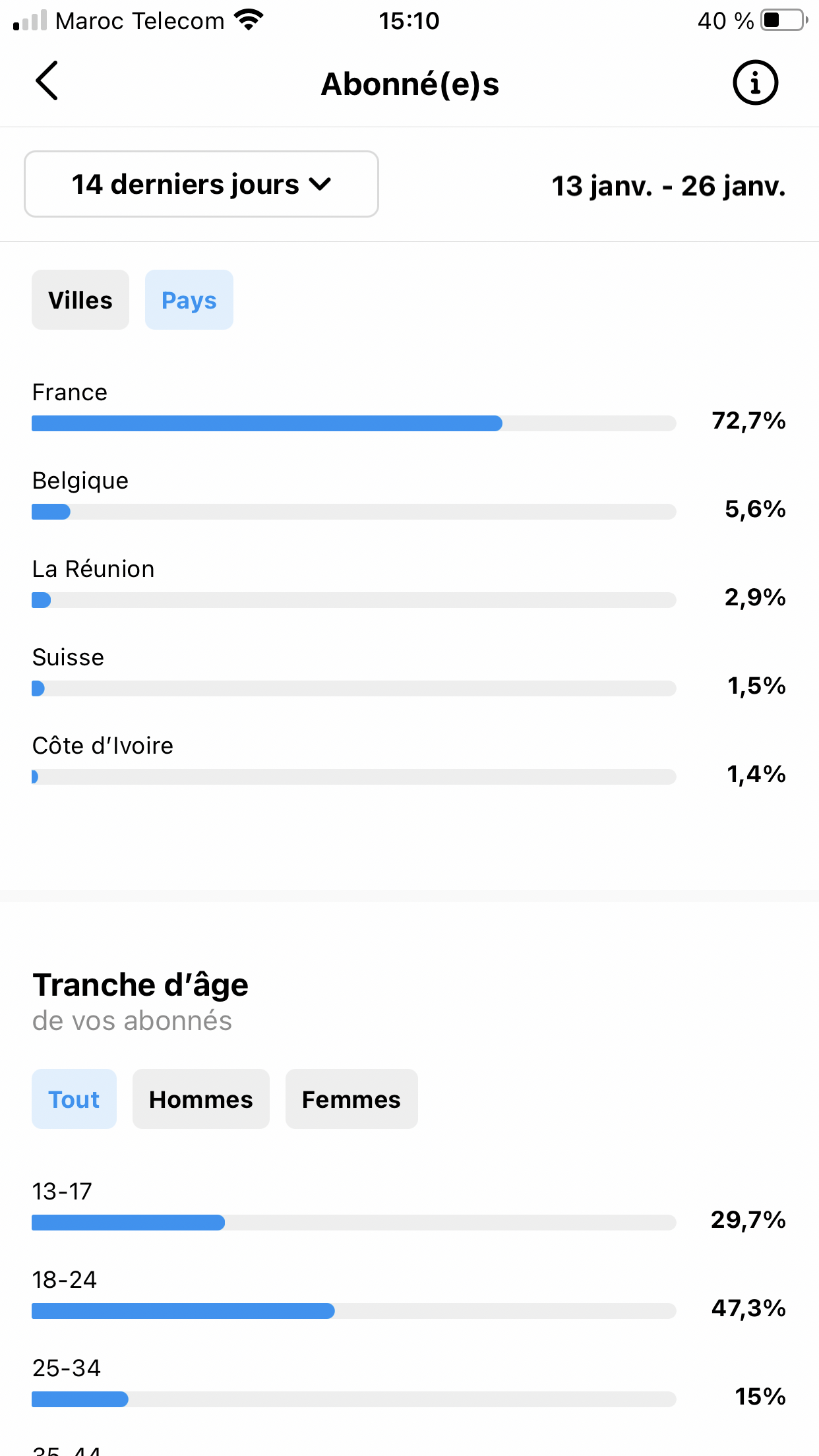Go back using the back arrow

47,81
